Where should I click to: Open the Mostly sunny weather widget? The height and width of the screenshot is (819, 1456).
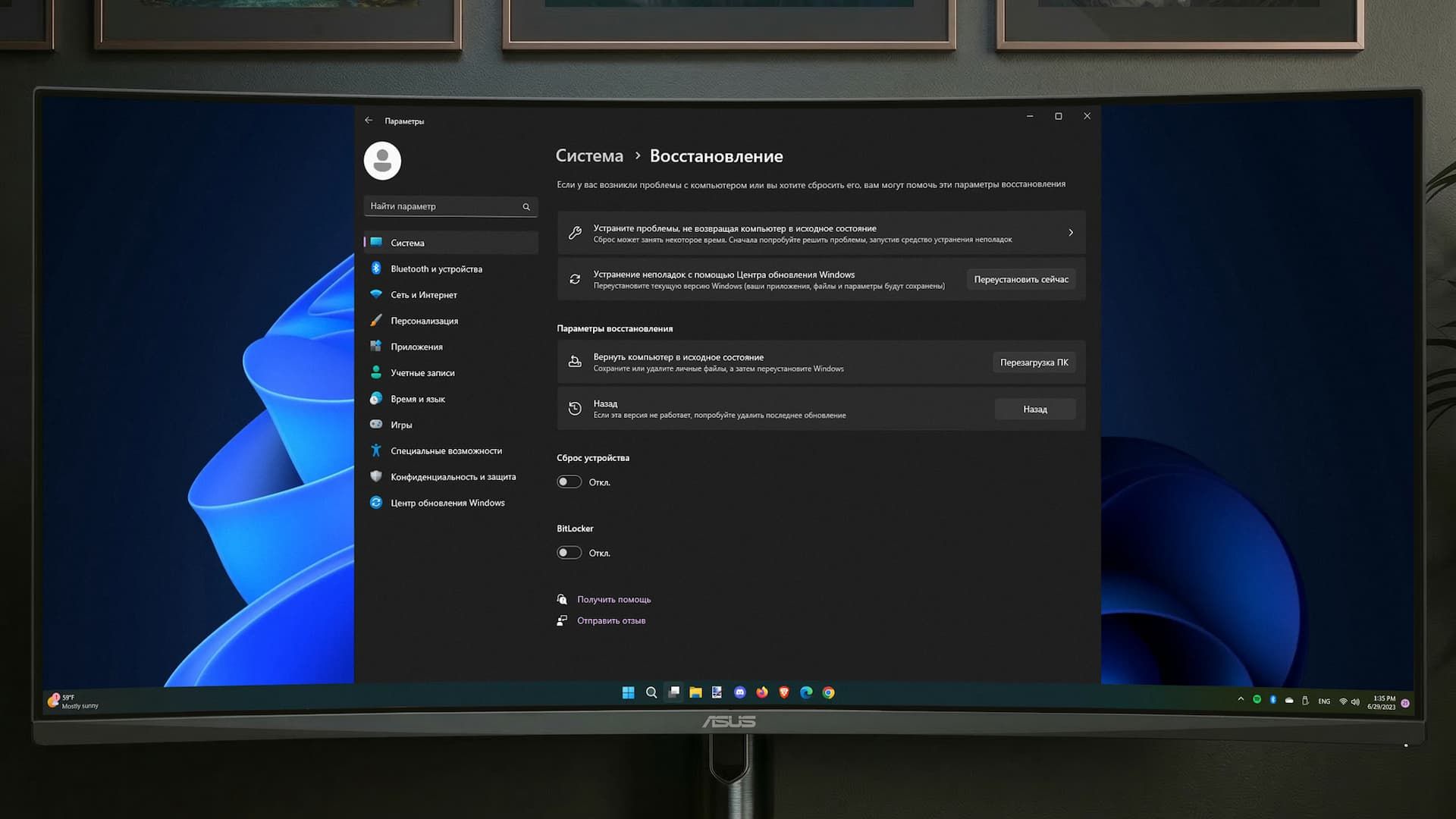click(74, 701)
